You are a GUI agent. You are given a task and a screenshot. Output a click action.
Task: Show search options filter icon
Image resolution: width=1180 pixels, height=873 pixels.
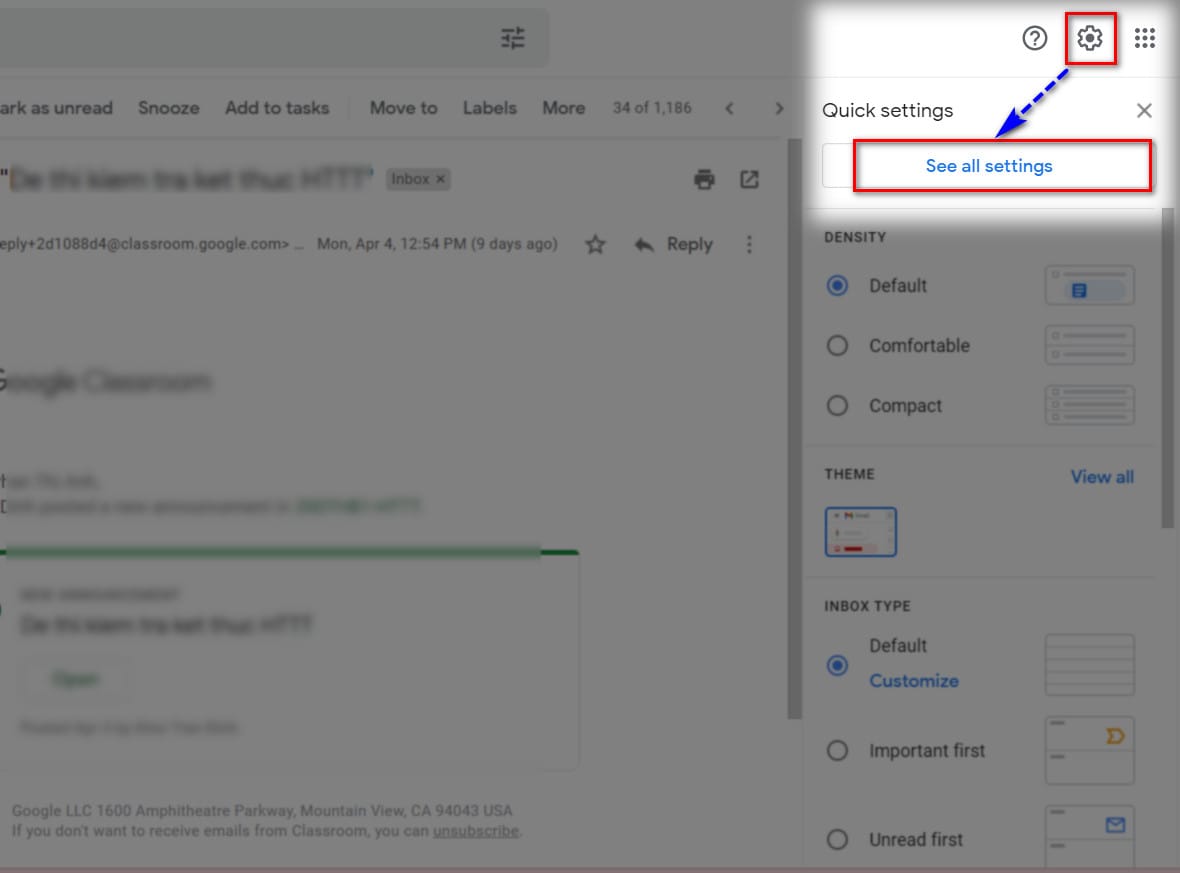click(x=513, y=38)
